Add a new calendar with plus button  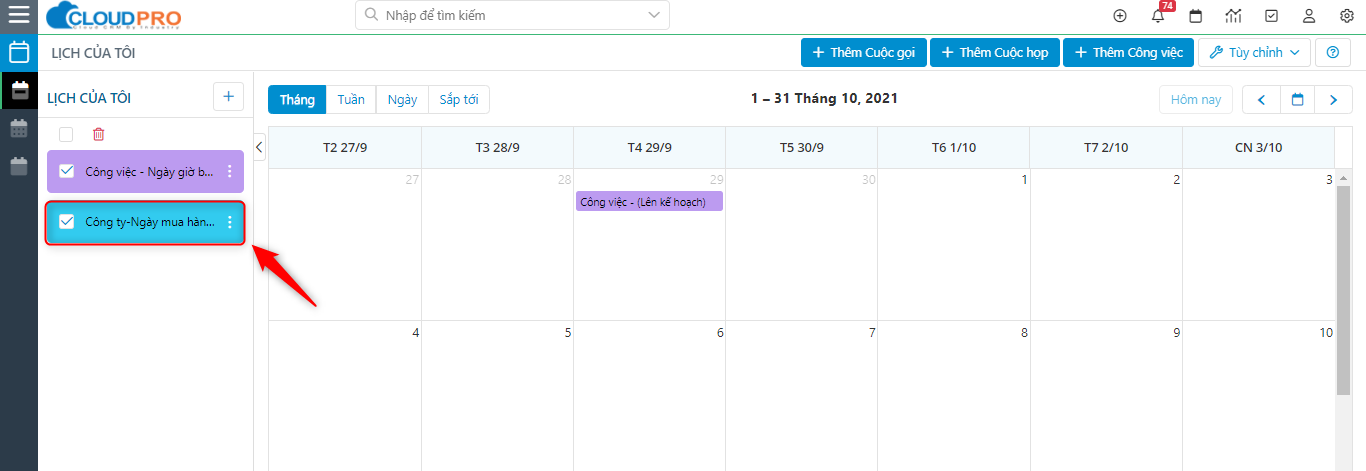228,97
